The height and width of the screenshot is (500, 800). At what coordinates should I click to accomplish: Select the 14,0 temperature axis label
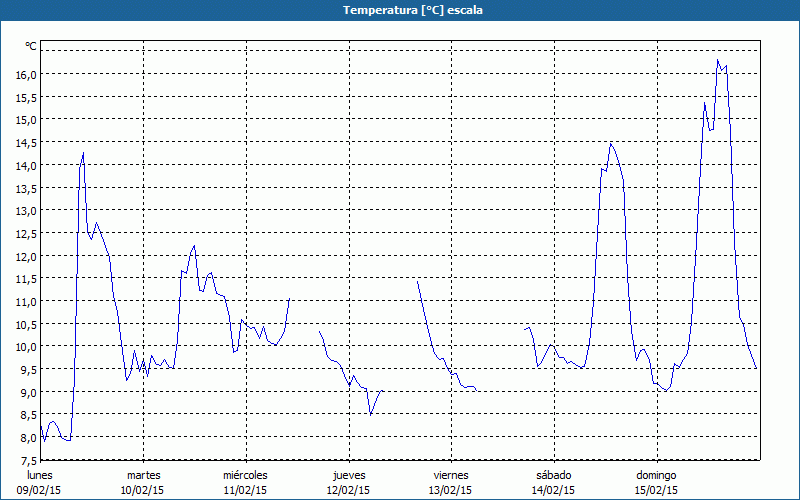tap(25, 165)
